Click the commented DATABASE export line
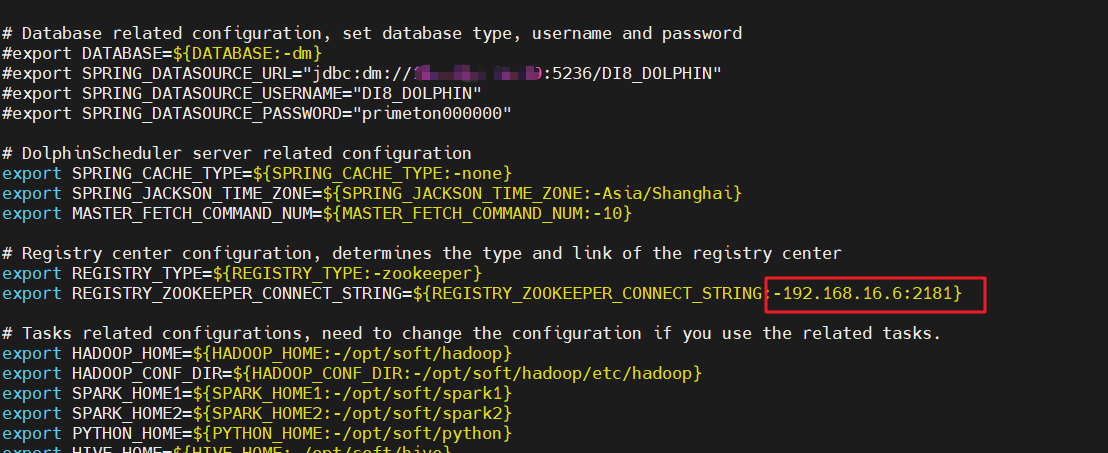Screen dimensions: 1108x453 click(x=162, y=54)
